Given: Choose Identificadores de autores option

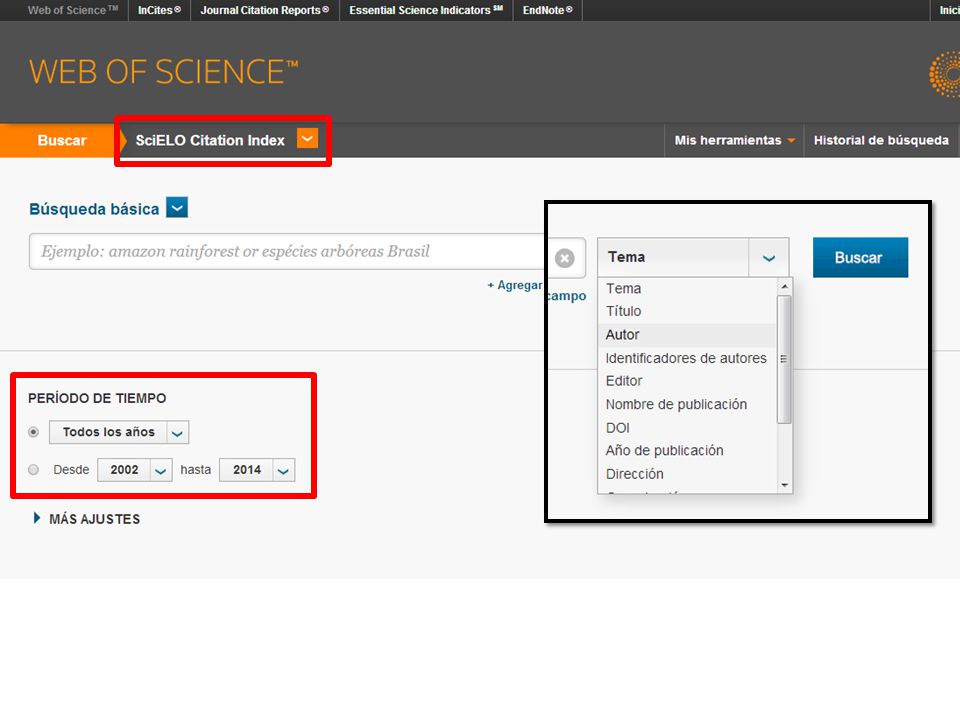Looking at the screenshot, I should pyautogui.click(x=687, y=358).
